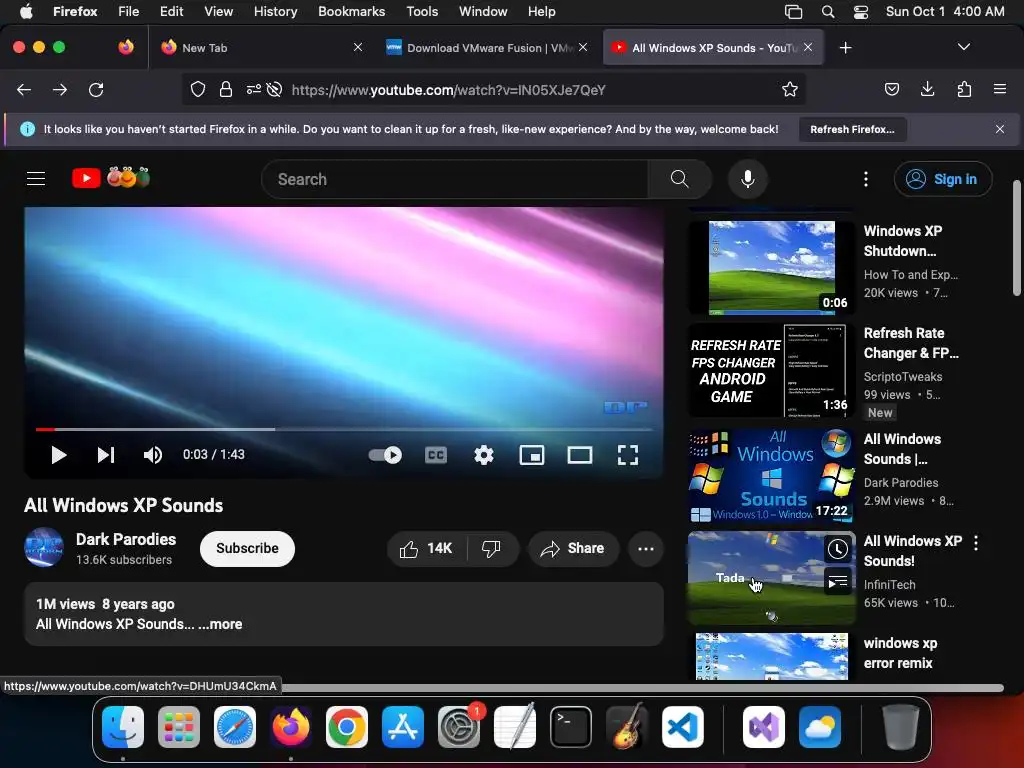Focus the YouTube Search field
The height and width of the screenshot is (768, 1024).
455,179
